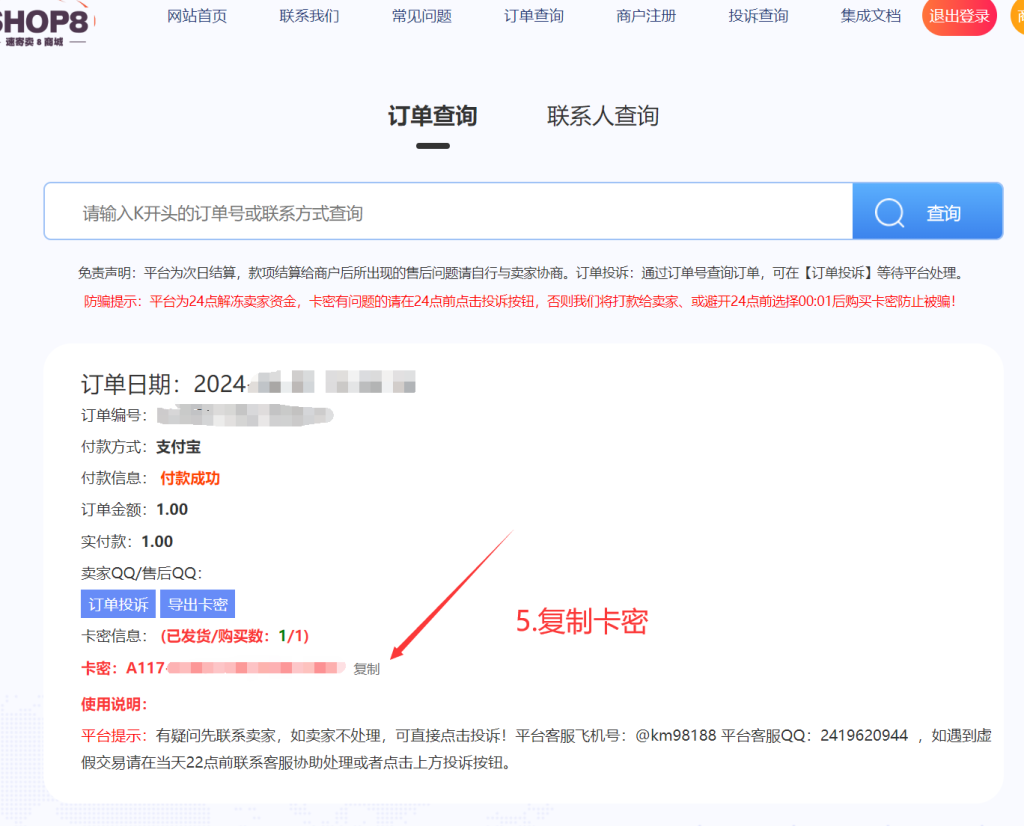Screen dimensions: 1024x826
Task: Open 常见问题 menu item
Action: tap(422, 16)
